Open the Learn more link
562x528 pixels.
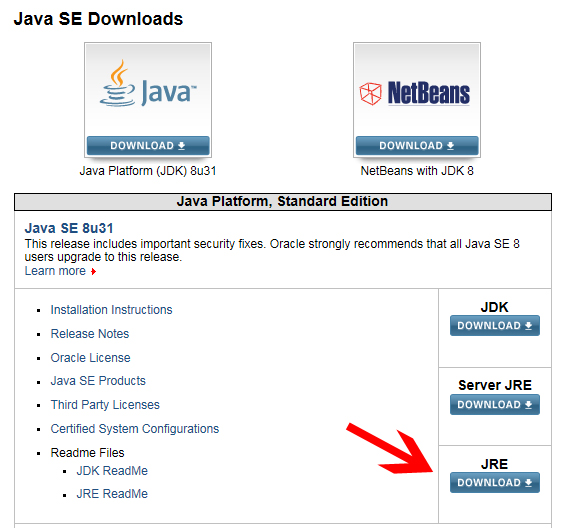point(55,271)
